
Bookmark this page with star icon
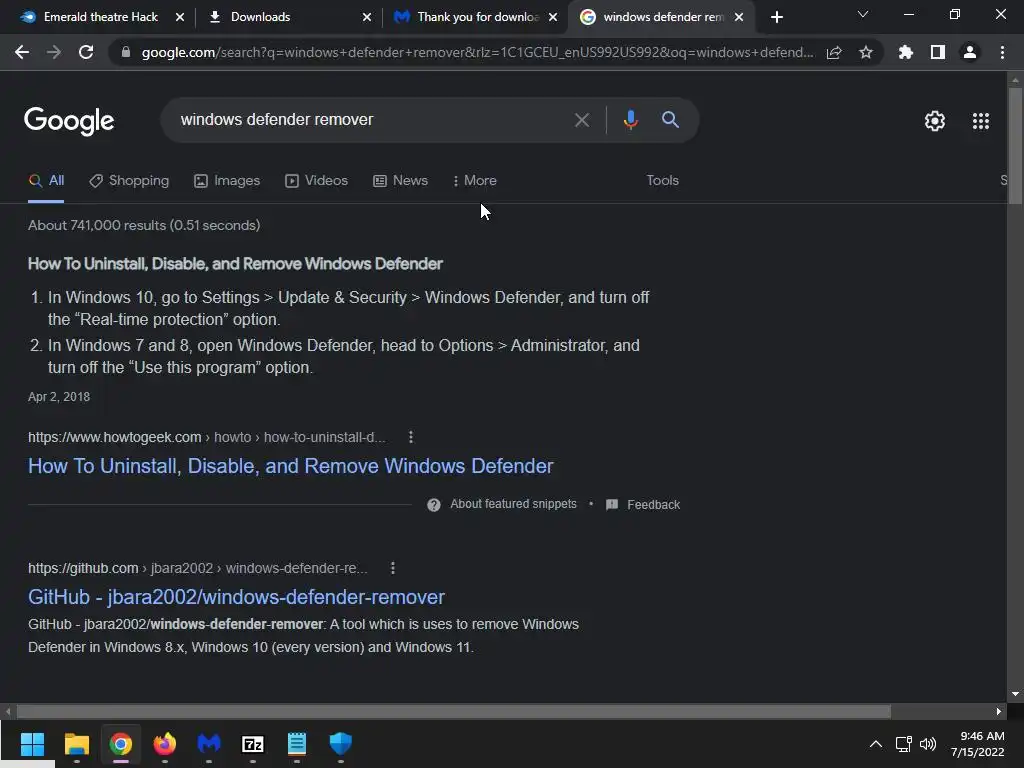(865, 52)
